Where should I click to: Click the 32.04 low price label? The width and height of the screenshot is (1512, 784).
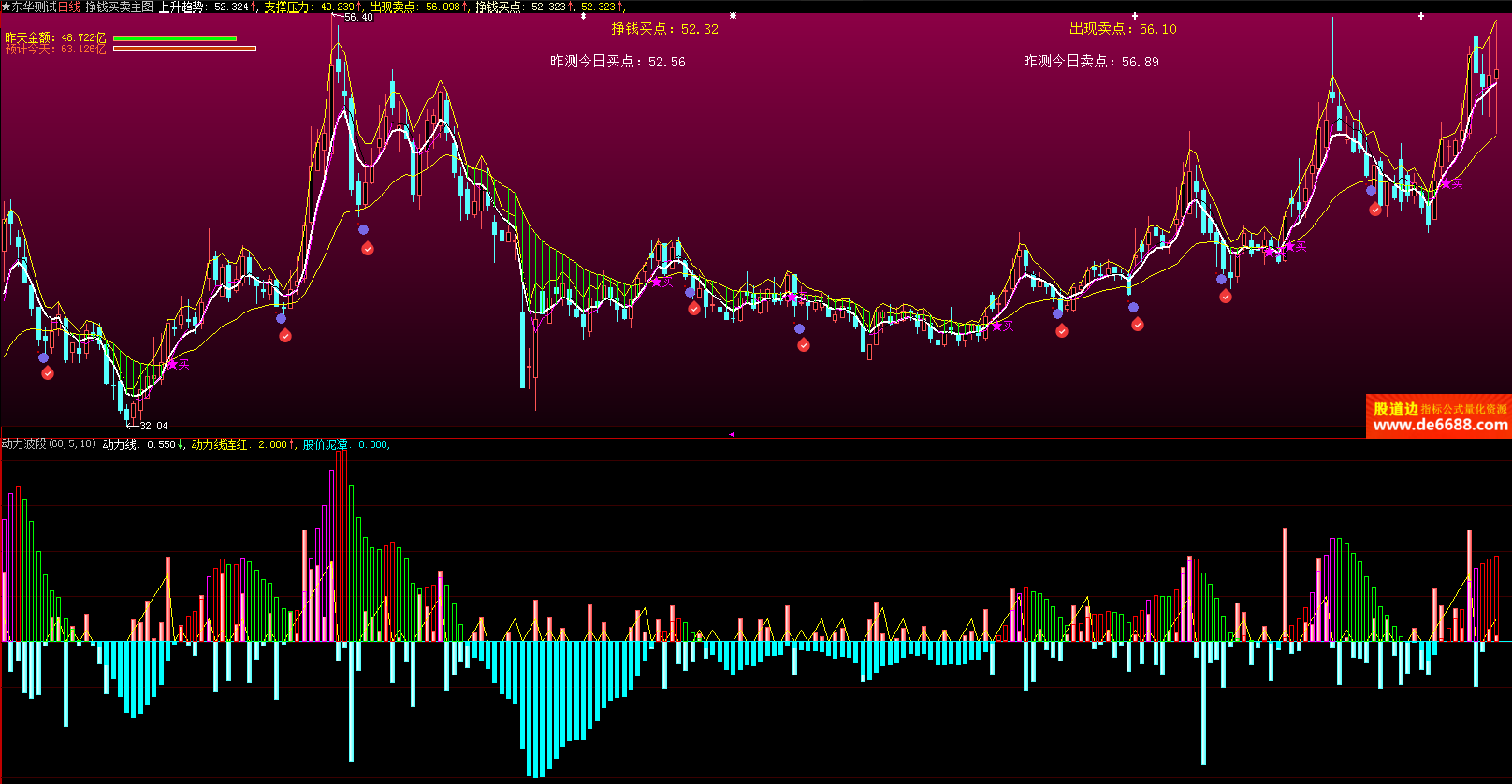click(x=153, y=426)
